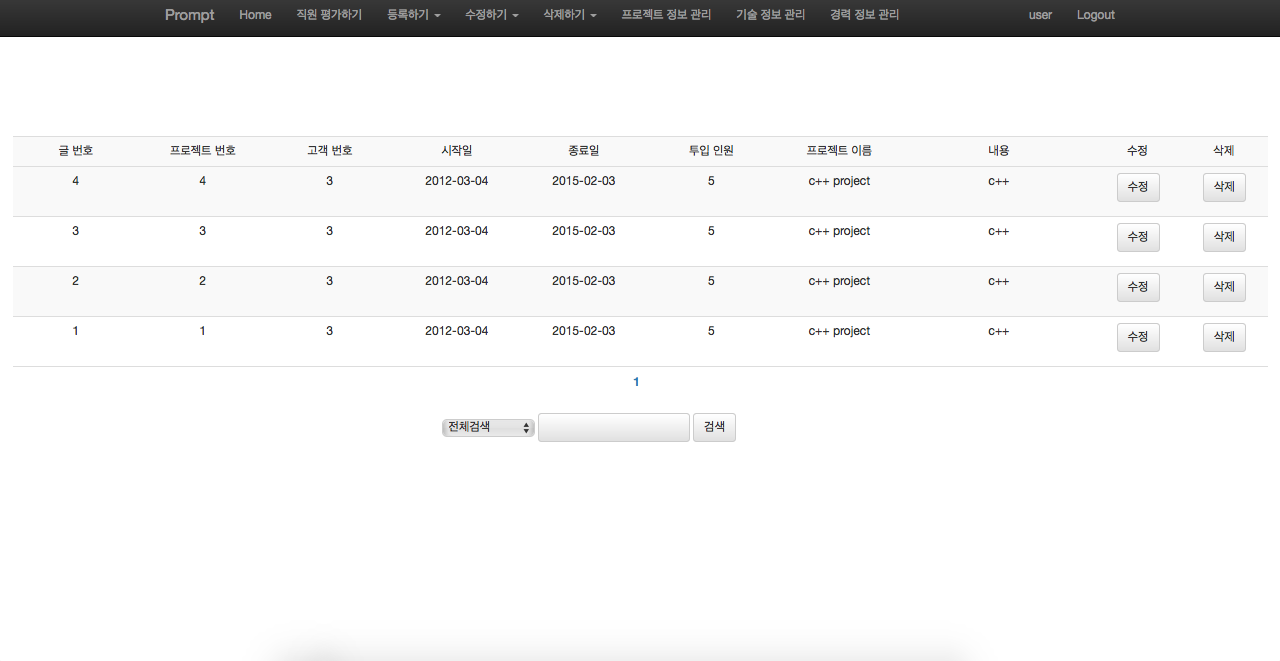Viewport: 1280px width, 661px height.
Task: Click the Prompt brand logo
Action: coord(189,15)
